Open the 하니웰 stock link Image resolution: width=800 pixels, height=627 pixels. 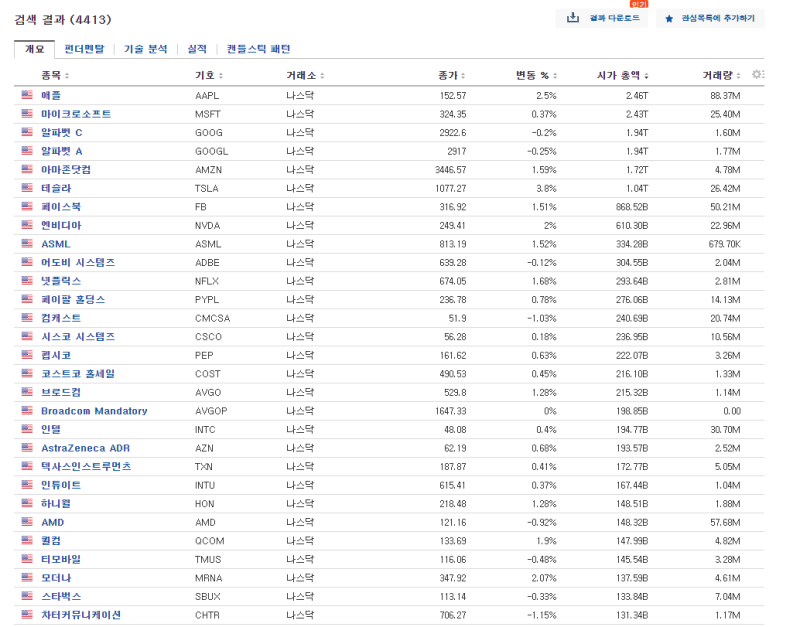(56, 504)
